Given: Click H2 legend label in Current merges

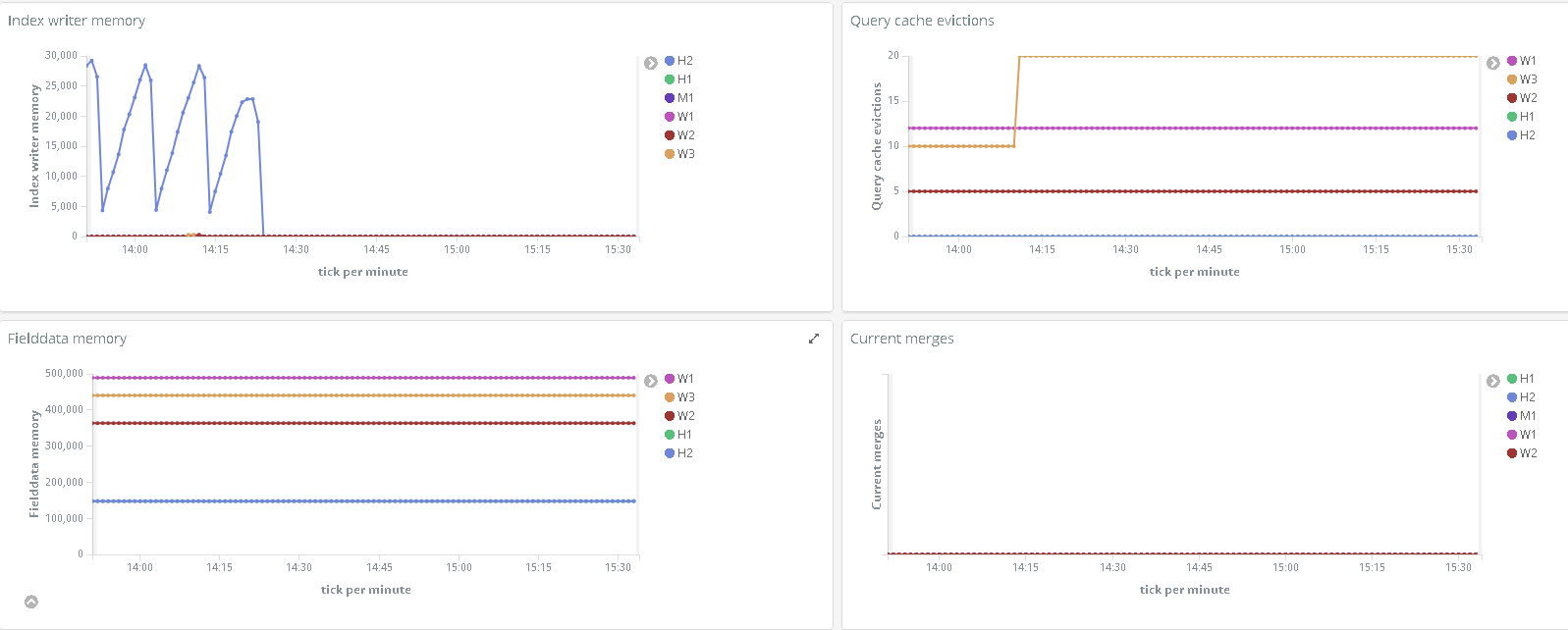Looking at the screenshot, I should coord(1528,397).
